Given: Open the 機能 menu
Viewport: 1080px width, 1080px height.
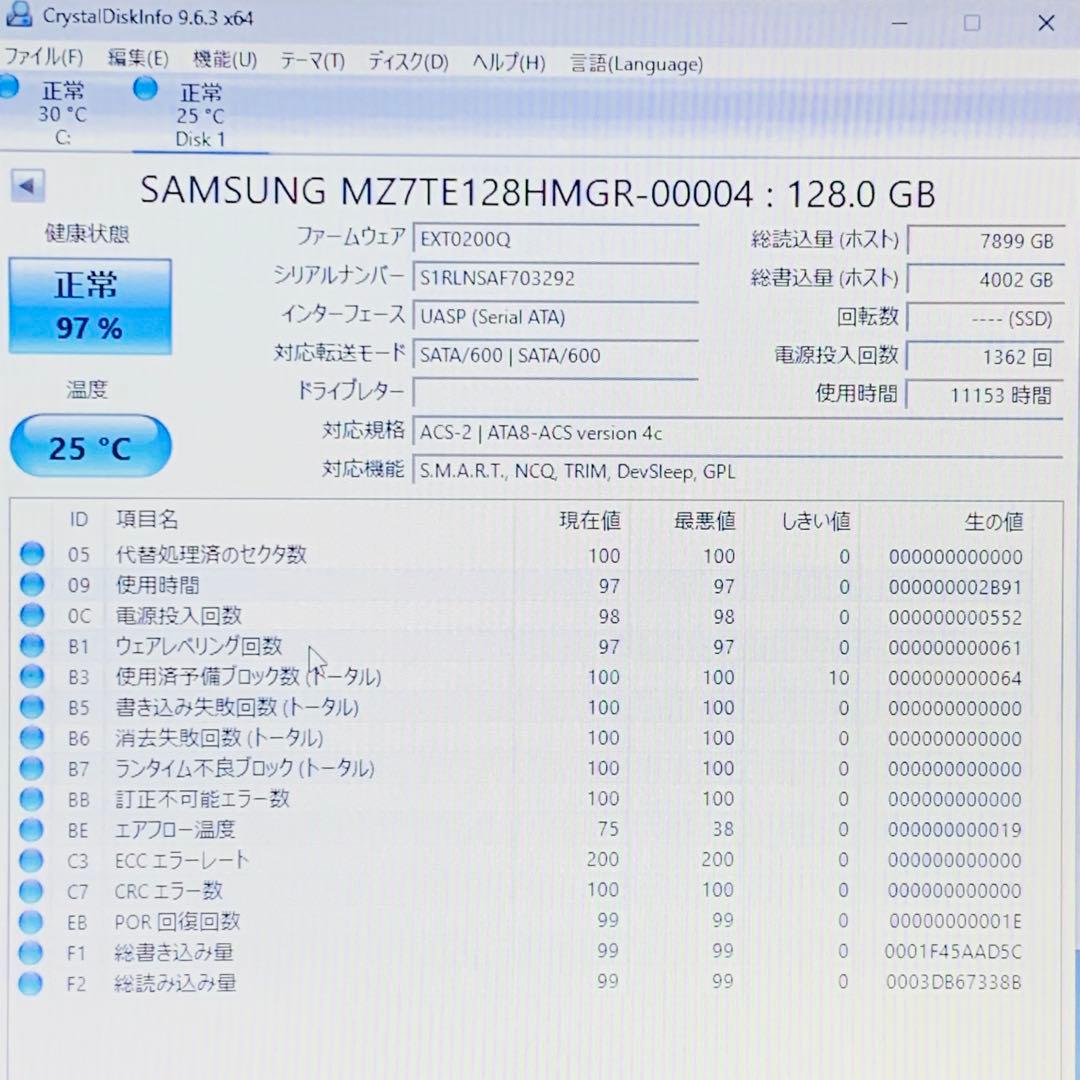Looking at the screenshot, I should pyautogui.click(x=225, y=61).
